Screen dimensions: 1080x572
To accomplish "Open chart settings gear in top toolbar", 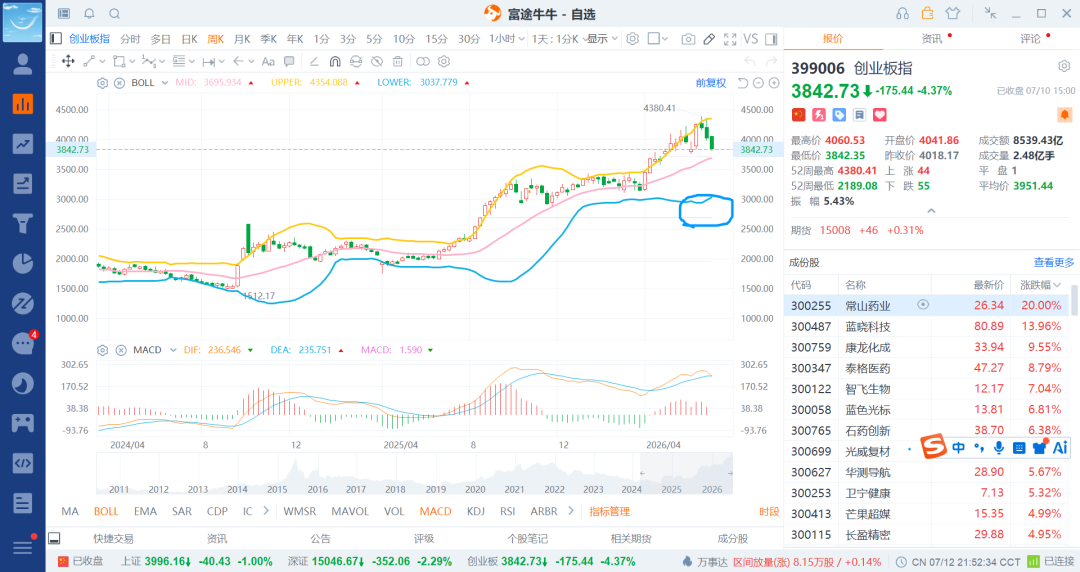I will (632, 39).
